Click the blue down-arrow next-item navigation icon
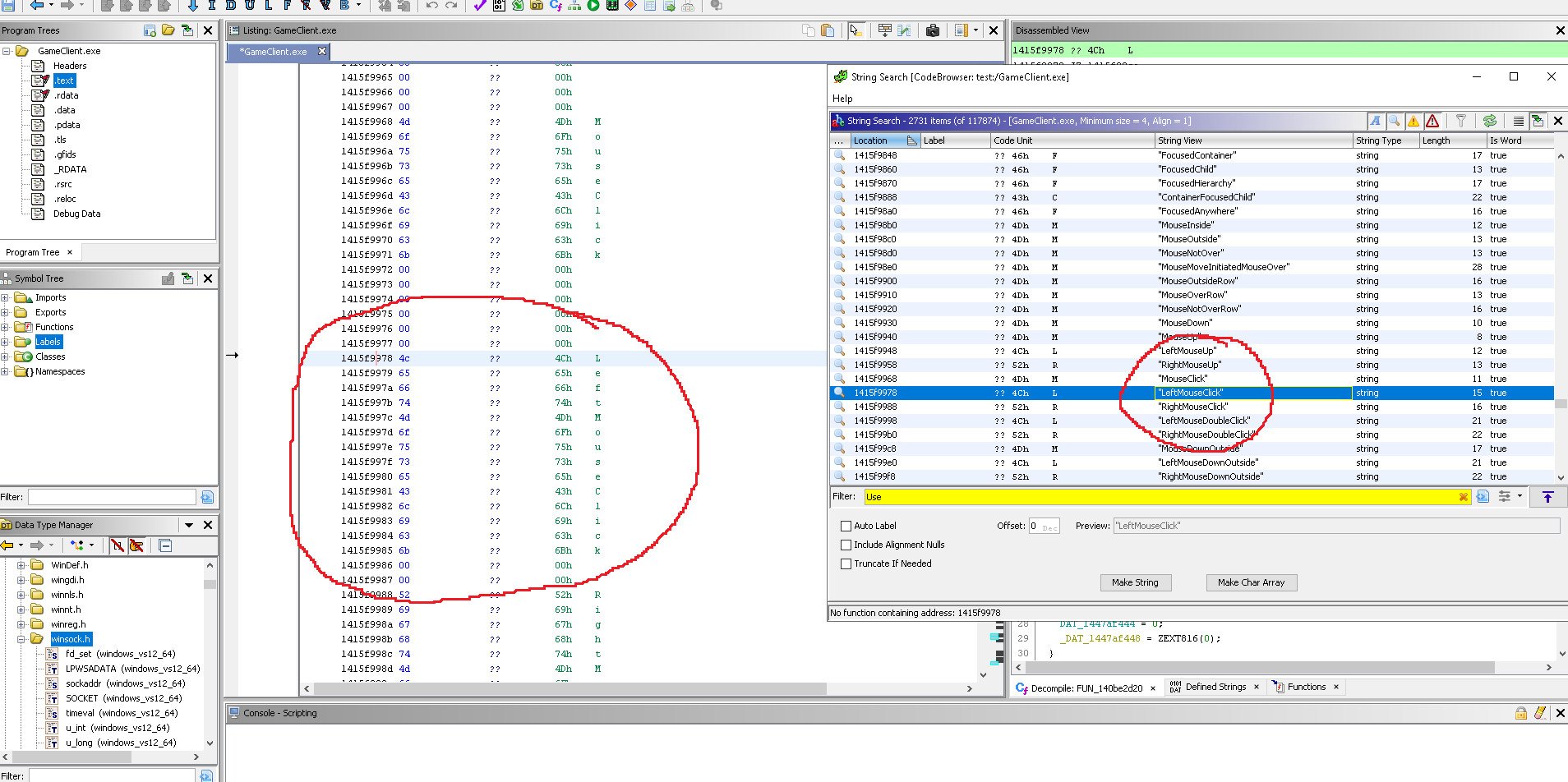The image size is (1568, 782). [193, 5]
